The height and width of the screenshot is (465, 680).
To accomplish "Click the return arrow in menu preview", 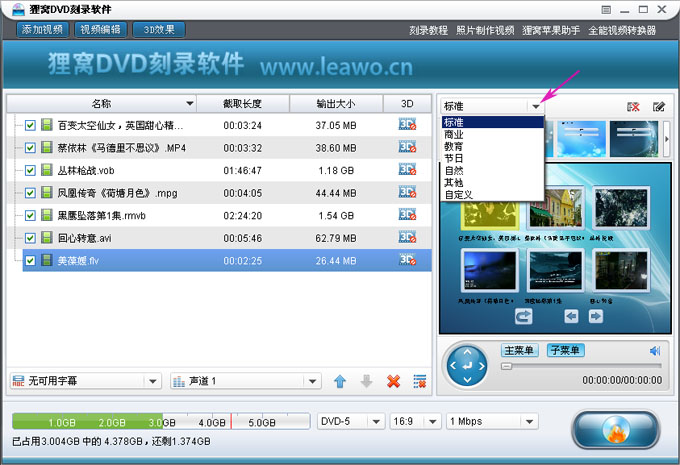I will 523,316.
